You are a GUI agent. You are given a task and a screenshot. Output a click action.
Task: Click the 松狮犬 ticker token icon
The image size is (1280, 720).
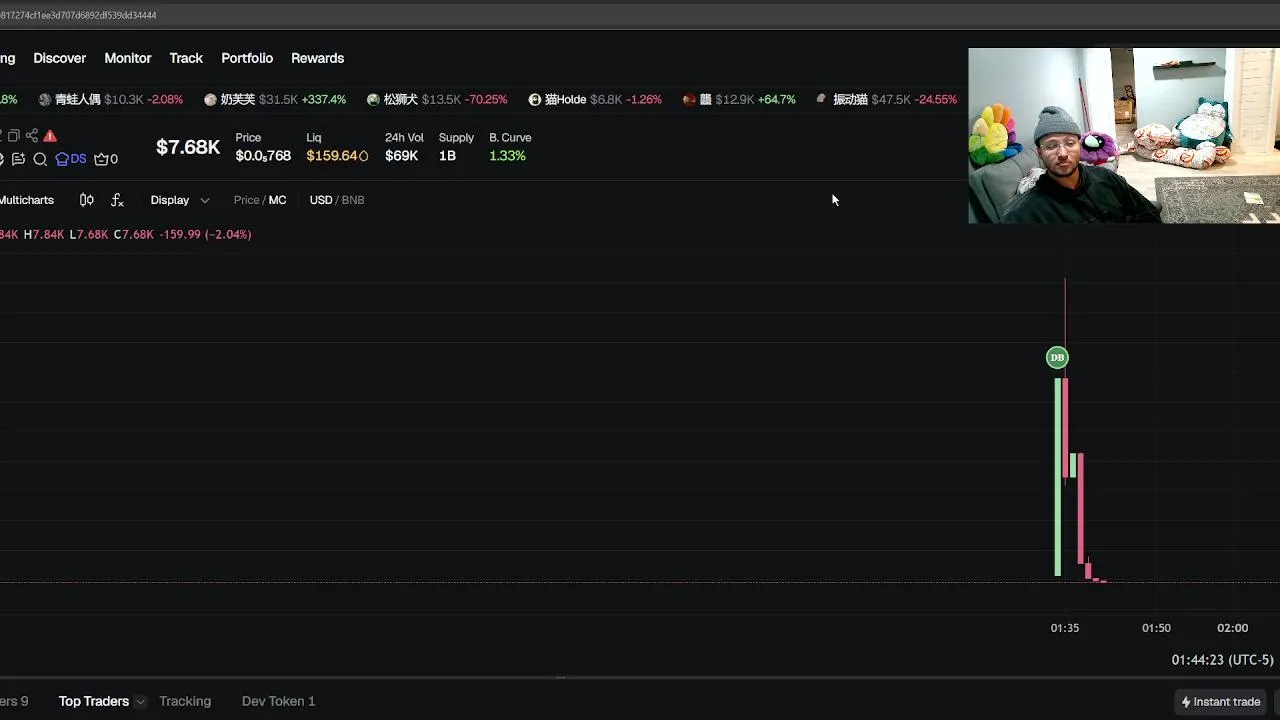coord(373,100)
